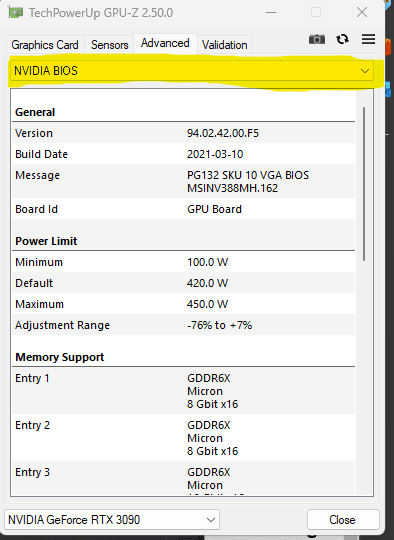Click the GPU-Z app icon in title bar
Screen dimensions: 394x540
click(x=16, y=13)
